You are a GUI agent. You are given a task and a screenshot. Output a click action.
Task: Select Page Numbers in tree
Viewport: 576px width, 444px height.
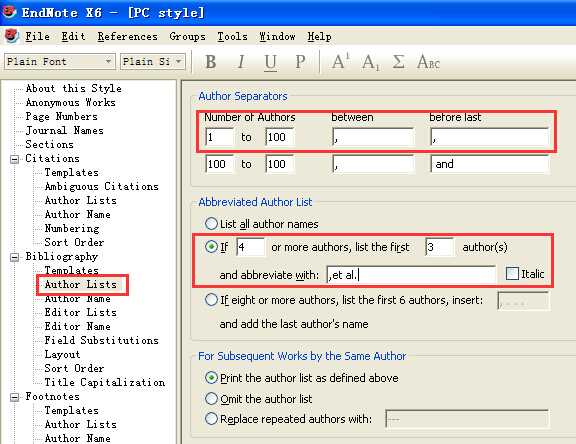tap(62, 116)
